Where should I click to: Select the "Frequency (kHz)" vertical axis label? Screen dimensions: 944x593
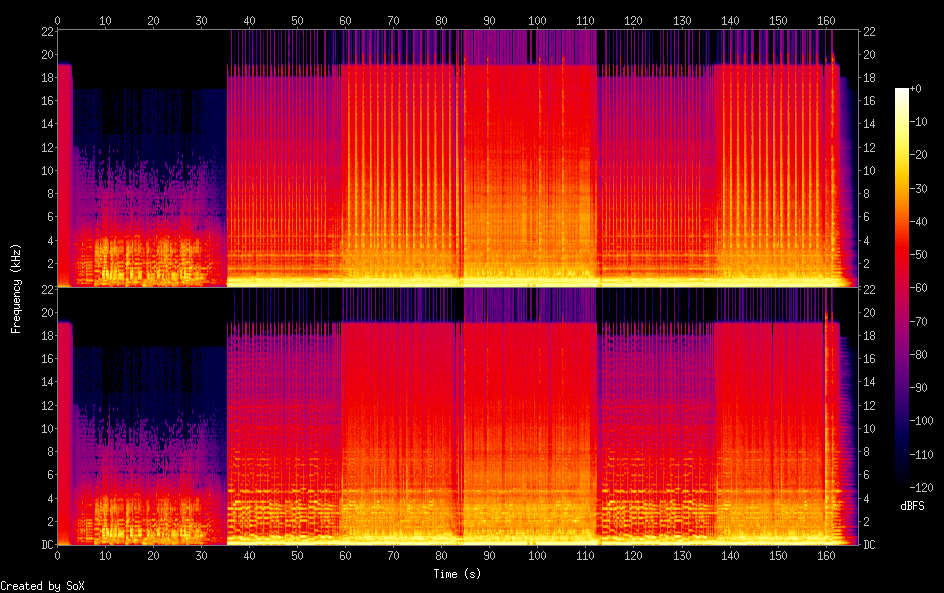pyautogui.click(x=16, y=288)
